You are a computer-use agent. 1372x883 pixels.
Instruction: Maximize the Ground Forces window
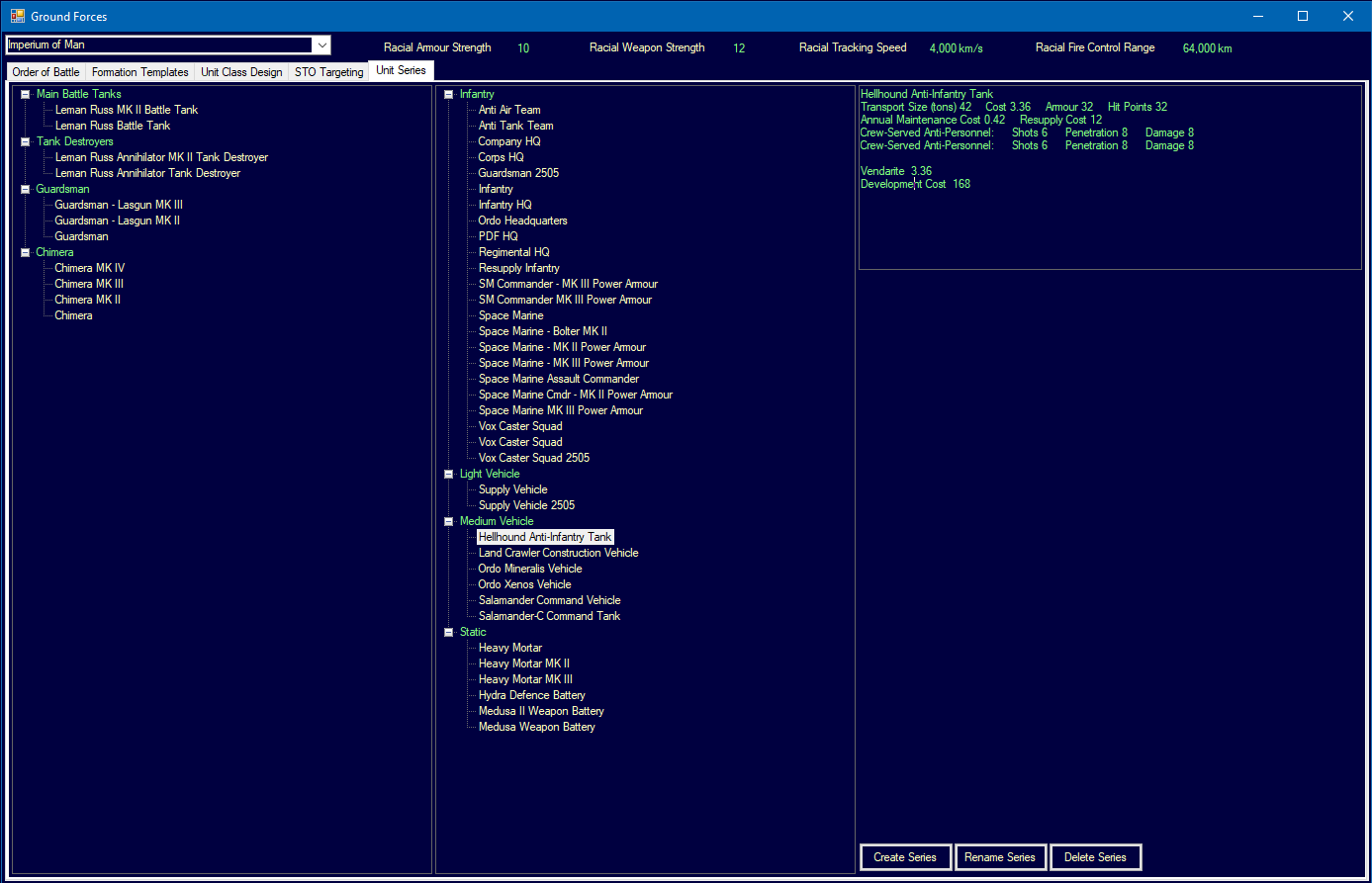click(x=1303, y=16)
